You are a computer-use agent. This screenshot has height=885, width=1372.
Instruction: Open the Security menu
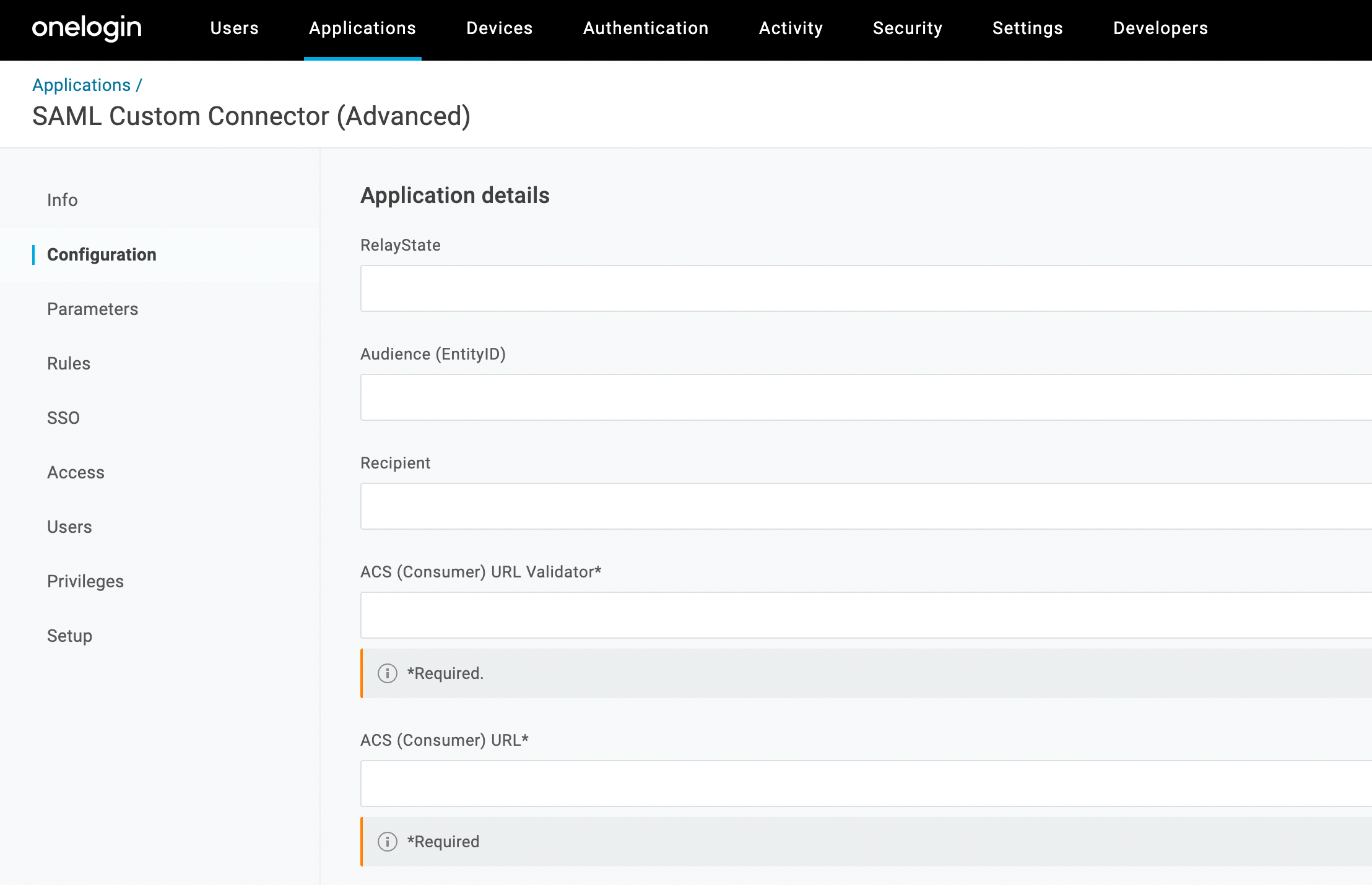click(x=908, y=28)
